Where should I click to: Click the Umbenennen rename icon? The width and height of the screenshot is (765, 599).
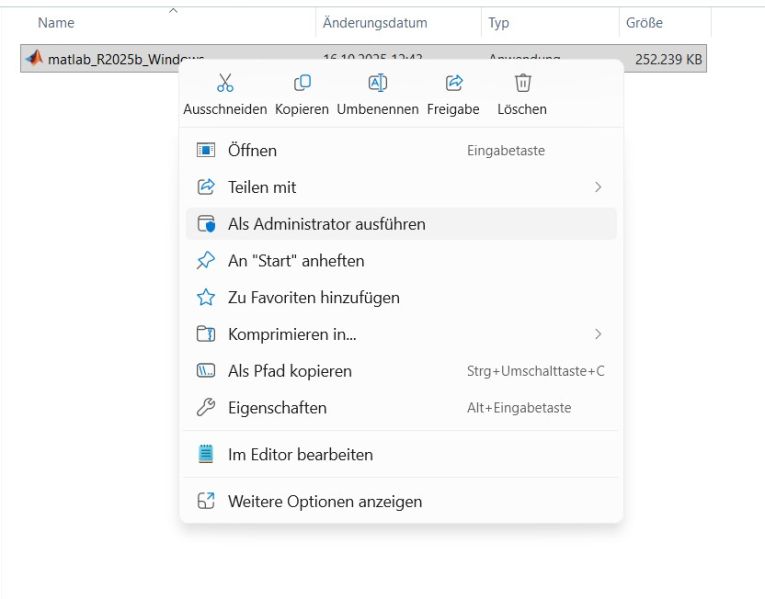point(378,83)
